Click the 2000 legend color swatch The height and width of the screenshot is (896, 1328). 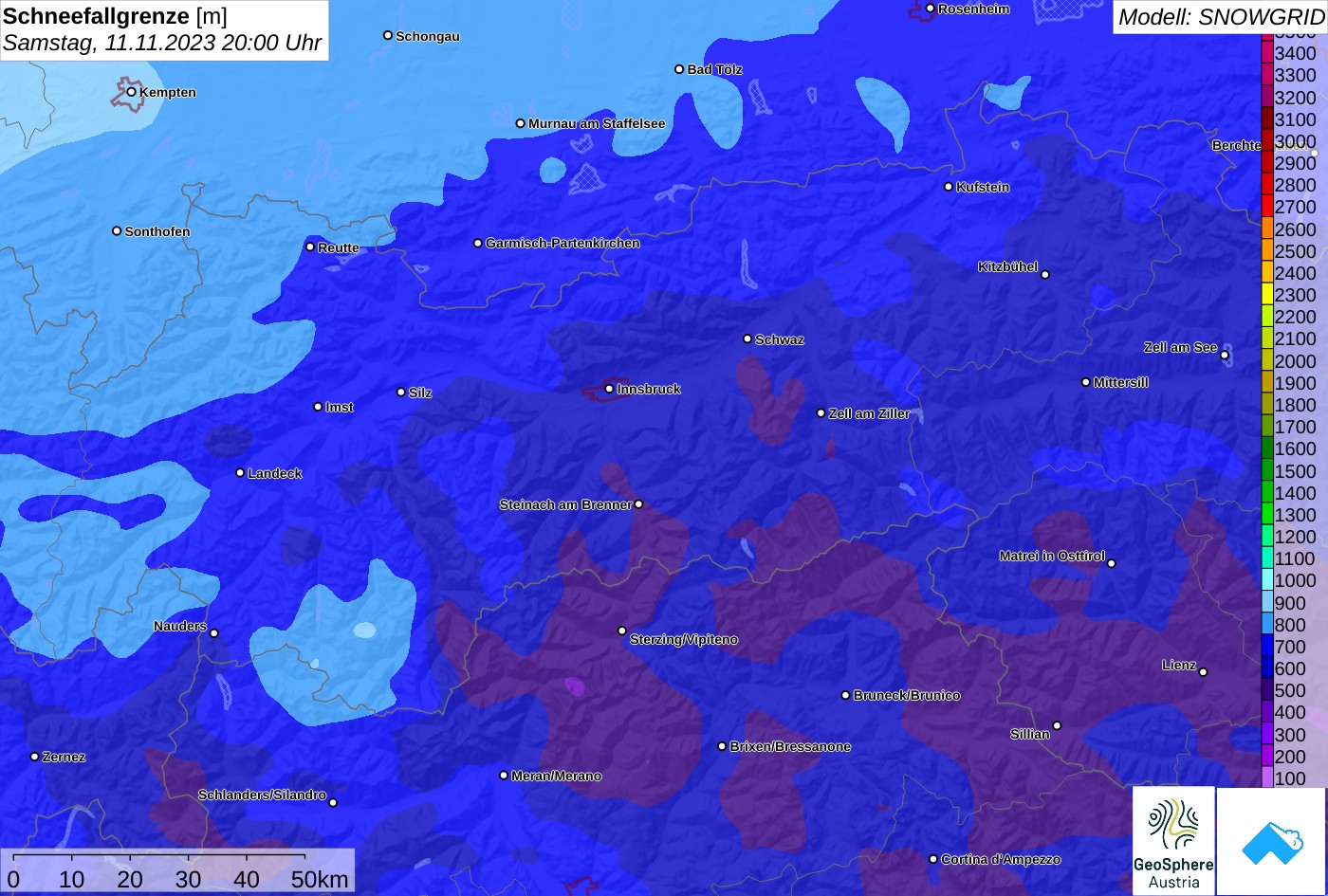[x=1266, y=361]
